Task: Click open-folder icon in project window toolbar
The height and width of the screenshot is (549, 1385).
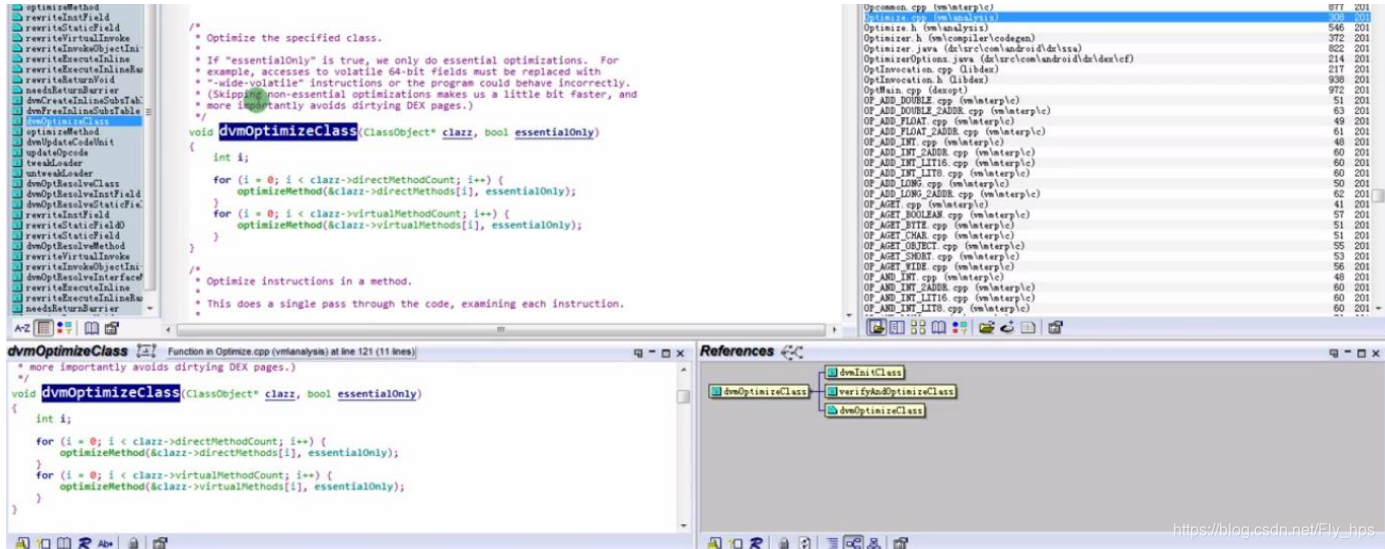Action: pos(987,327)
